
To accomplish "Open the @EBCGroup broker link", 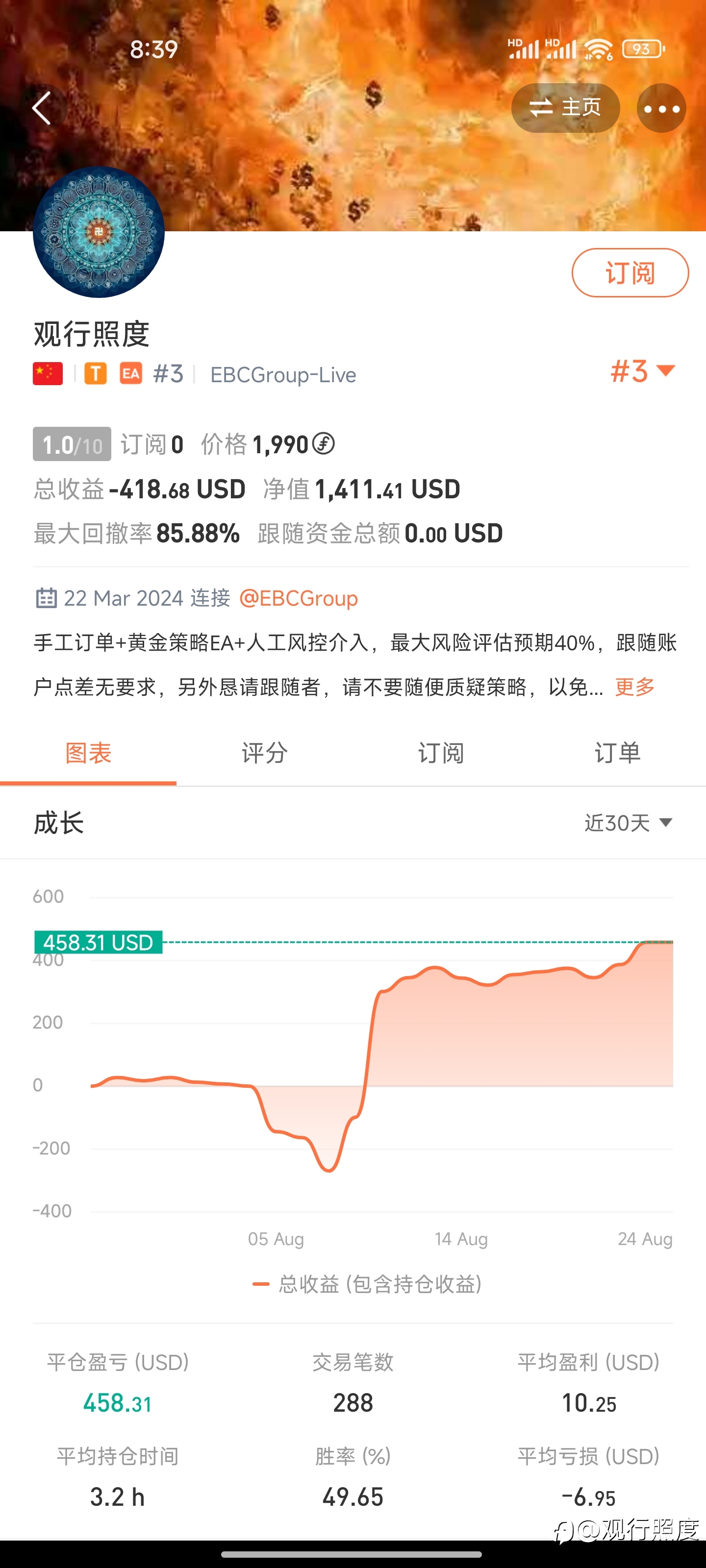I will tap(299, 598).
